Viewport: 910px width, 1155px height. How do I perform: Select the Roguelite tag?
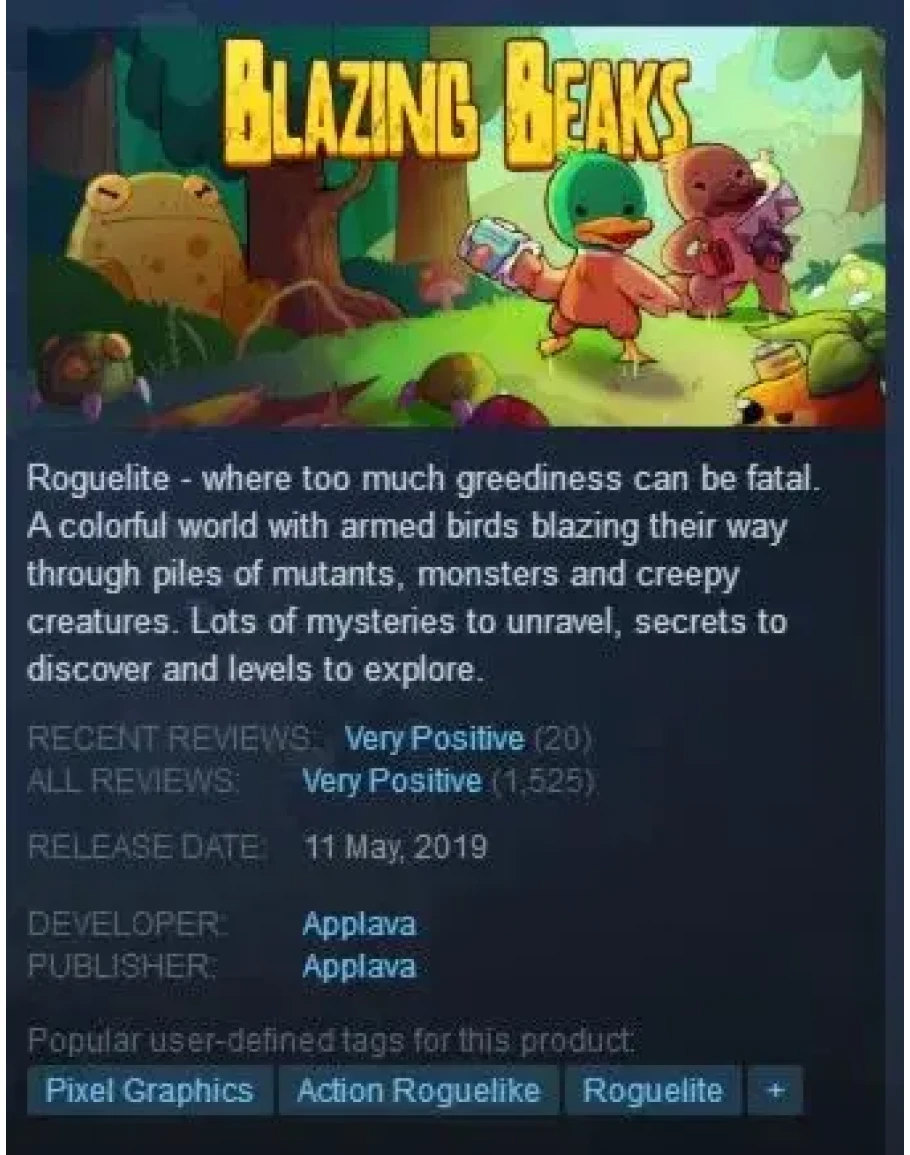(653, 1089)
